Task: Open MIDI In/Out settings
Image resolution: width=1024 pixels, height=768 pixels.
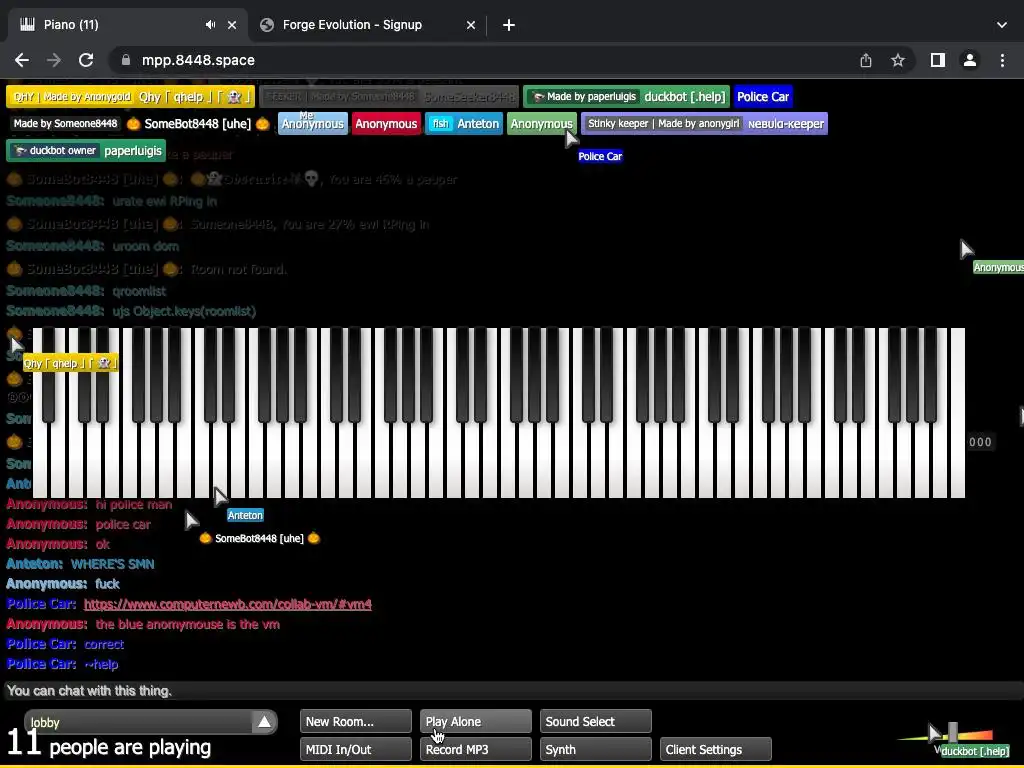Action: coord(356,750)
